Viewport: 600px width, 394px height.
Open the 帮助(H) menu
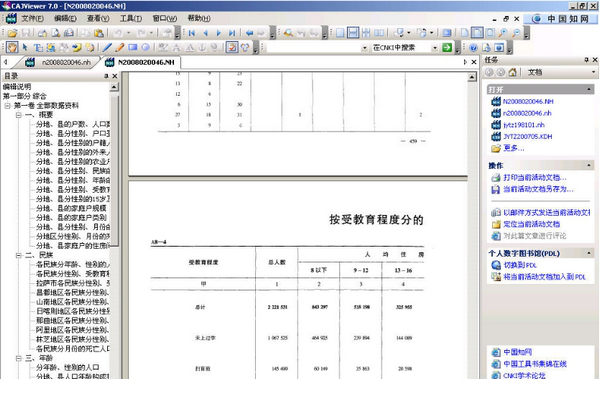(199, 18)
